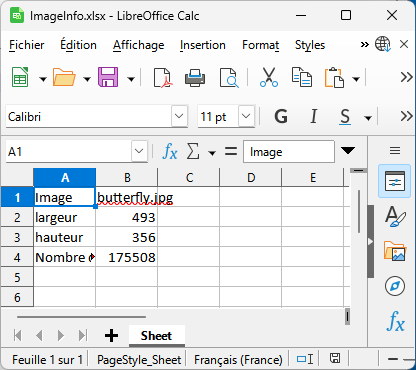
Task: Click the vertical scrollbar
Action: click(359, 211)
